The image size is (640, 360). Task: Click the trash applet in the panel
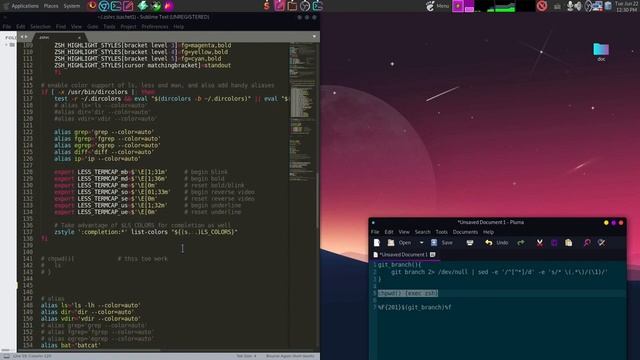[608, 6]
